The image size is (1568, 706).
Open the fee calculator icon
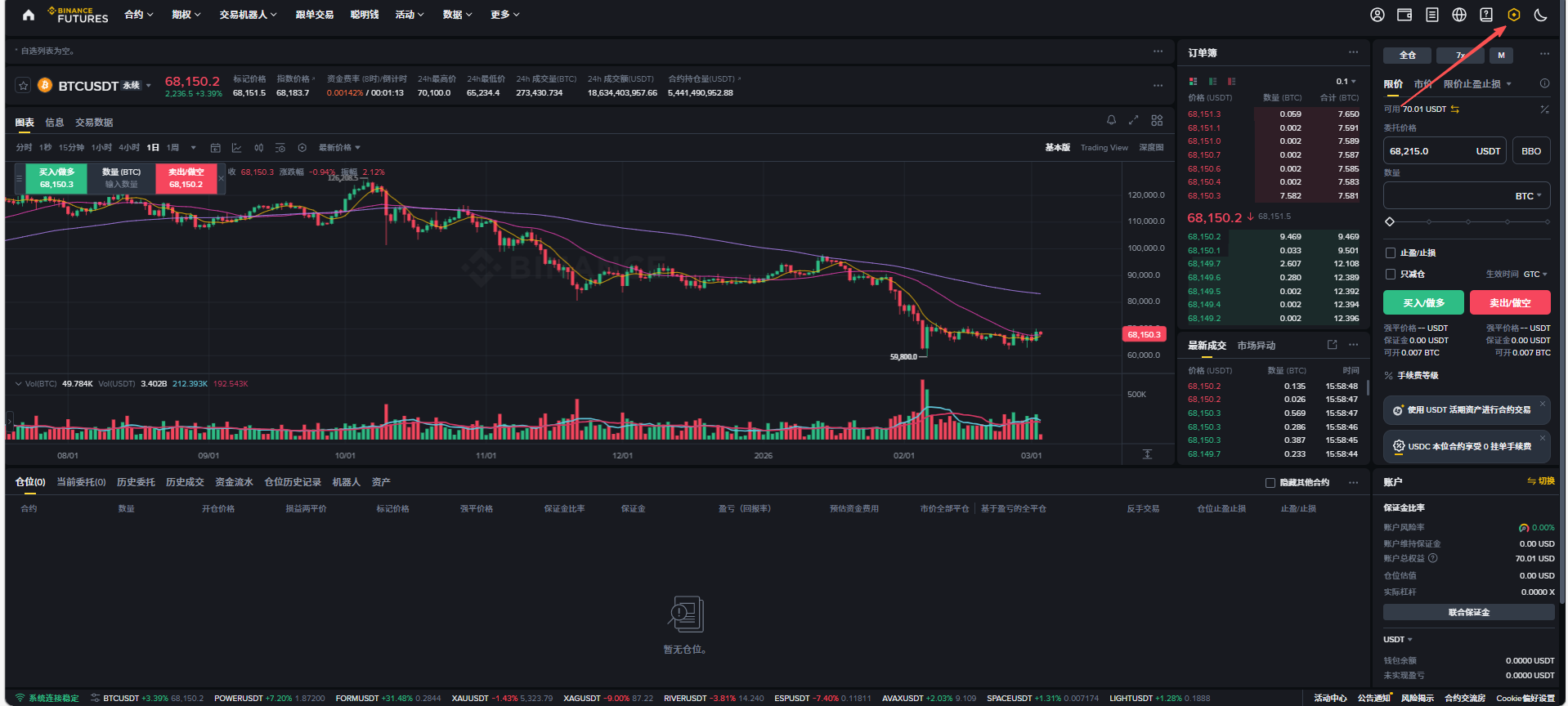1544,109
